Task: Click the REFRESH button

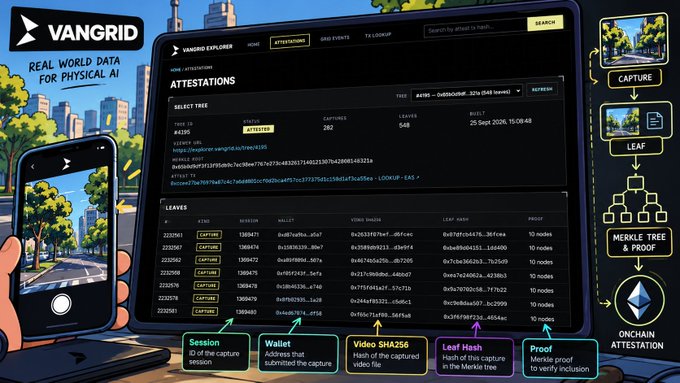Action: tap(542, 89)
